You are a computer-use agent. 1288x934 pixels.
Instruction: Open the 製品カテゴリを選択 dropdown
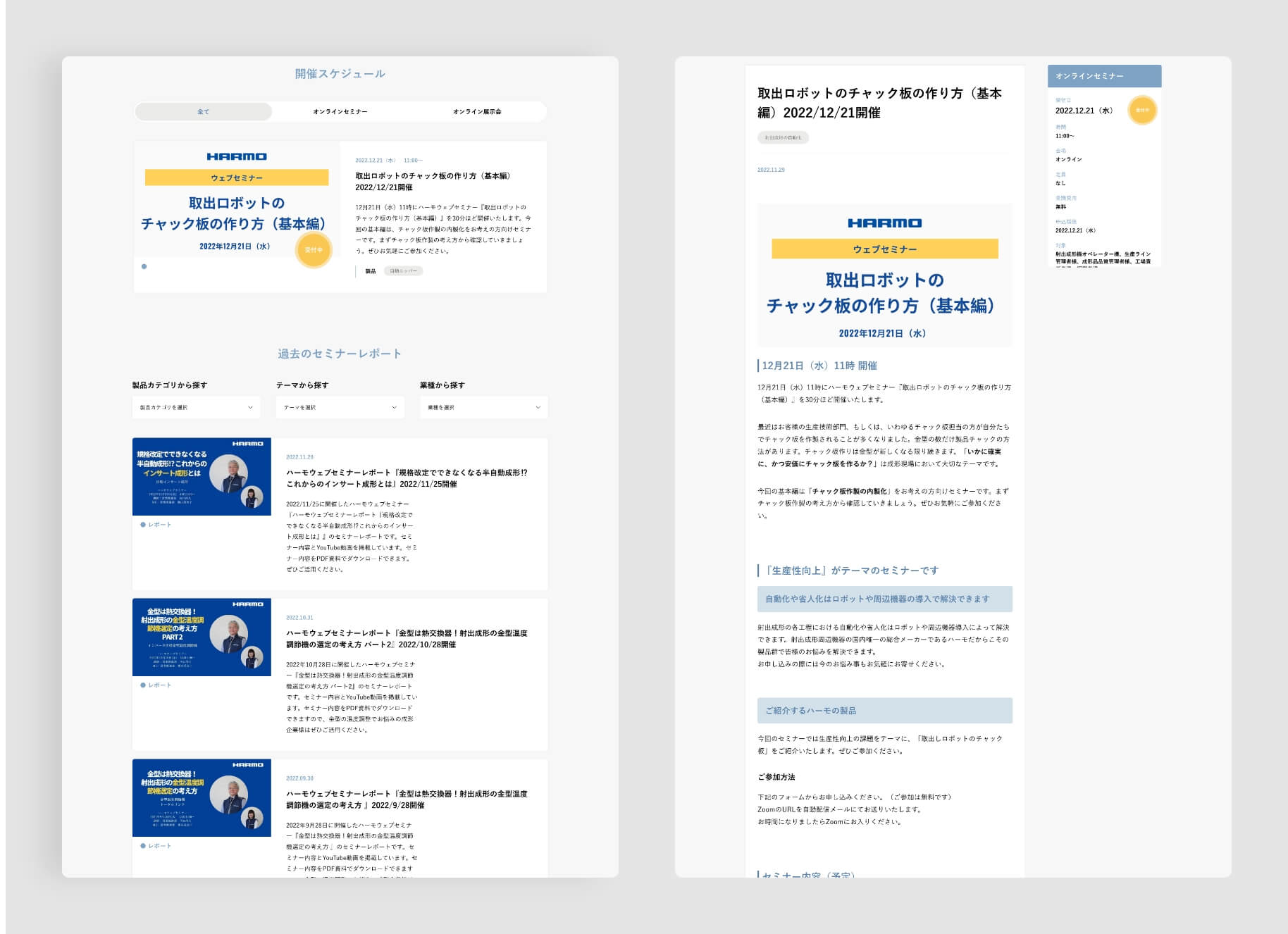[x=196, y=407]
